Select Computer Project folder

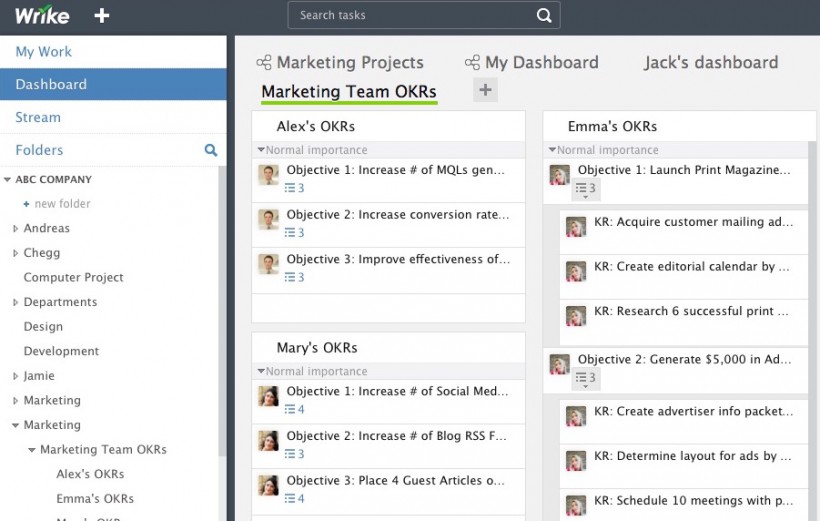(x=73, y=277)
